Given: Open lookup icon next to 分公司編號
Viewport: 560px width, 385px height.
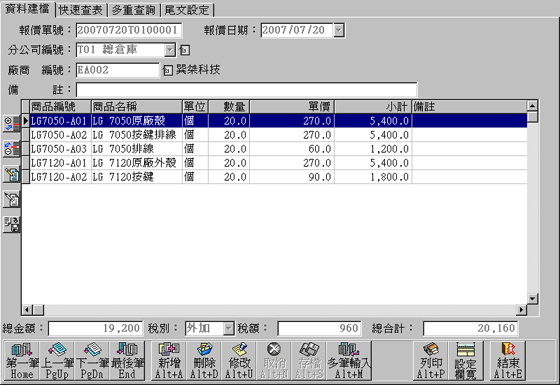Looking at the screenshot, I should tap(185, 50).
